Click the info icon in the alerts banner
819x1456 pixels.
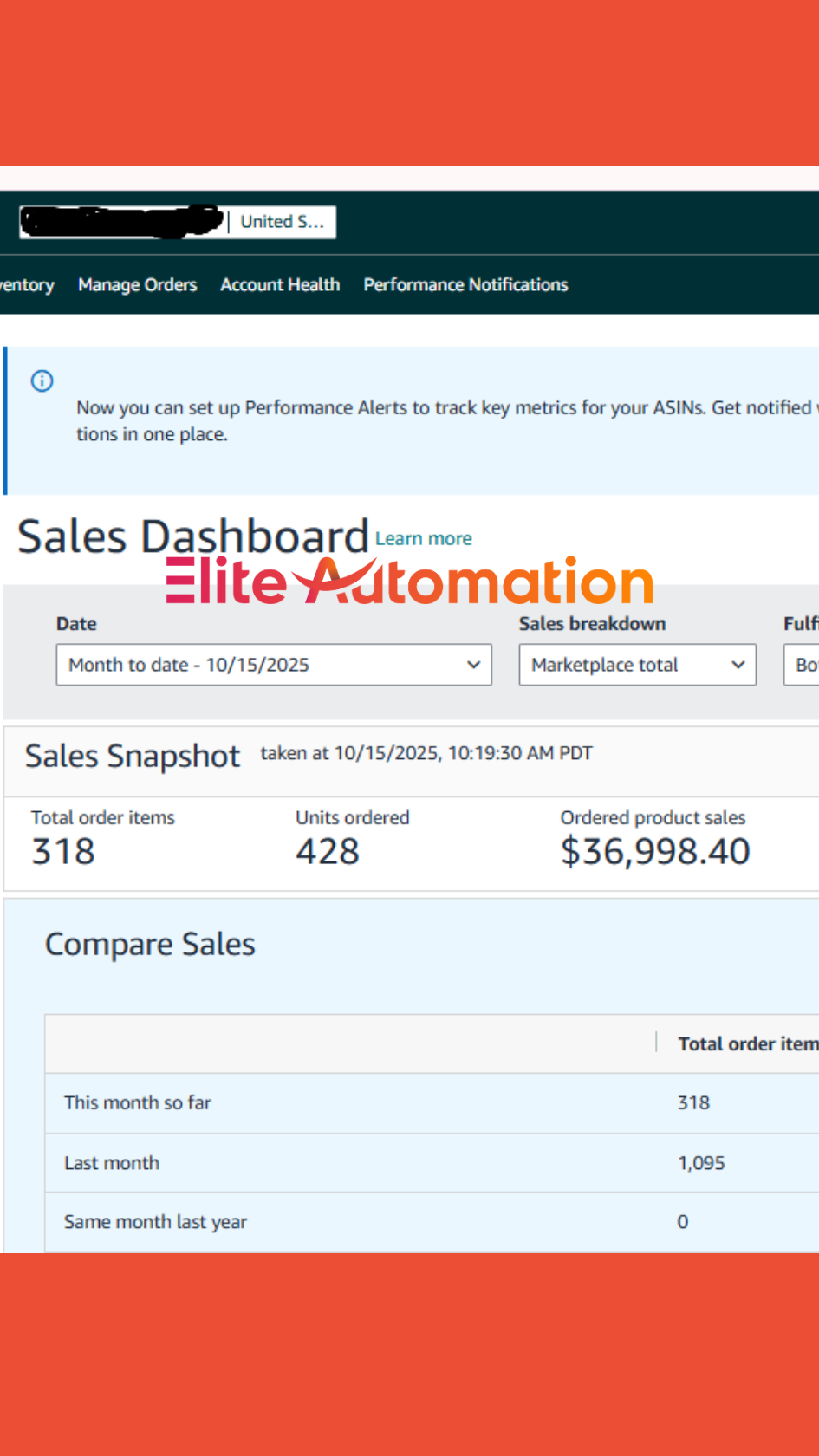pyautogui.click(x=42, y=380)
